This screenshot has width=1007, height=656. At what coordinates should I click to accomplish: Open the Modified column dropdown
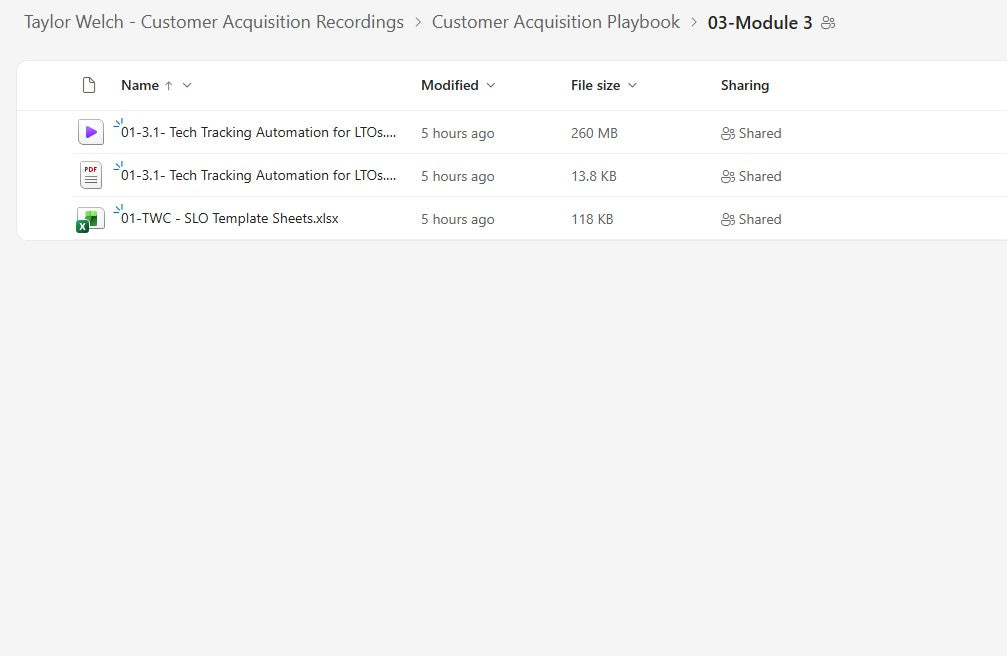coord(491,85)
